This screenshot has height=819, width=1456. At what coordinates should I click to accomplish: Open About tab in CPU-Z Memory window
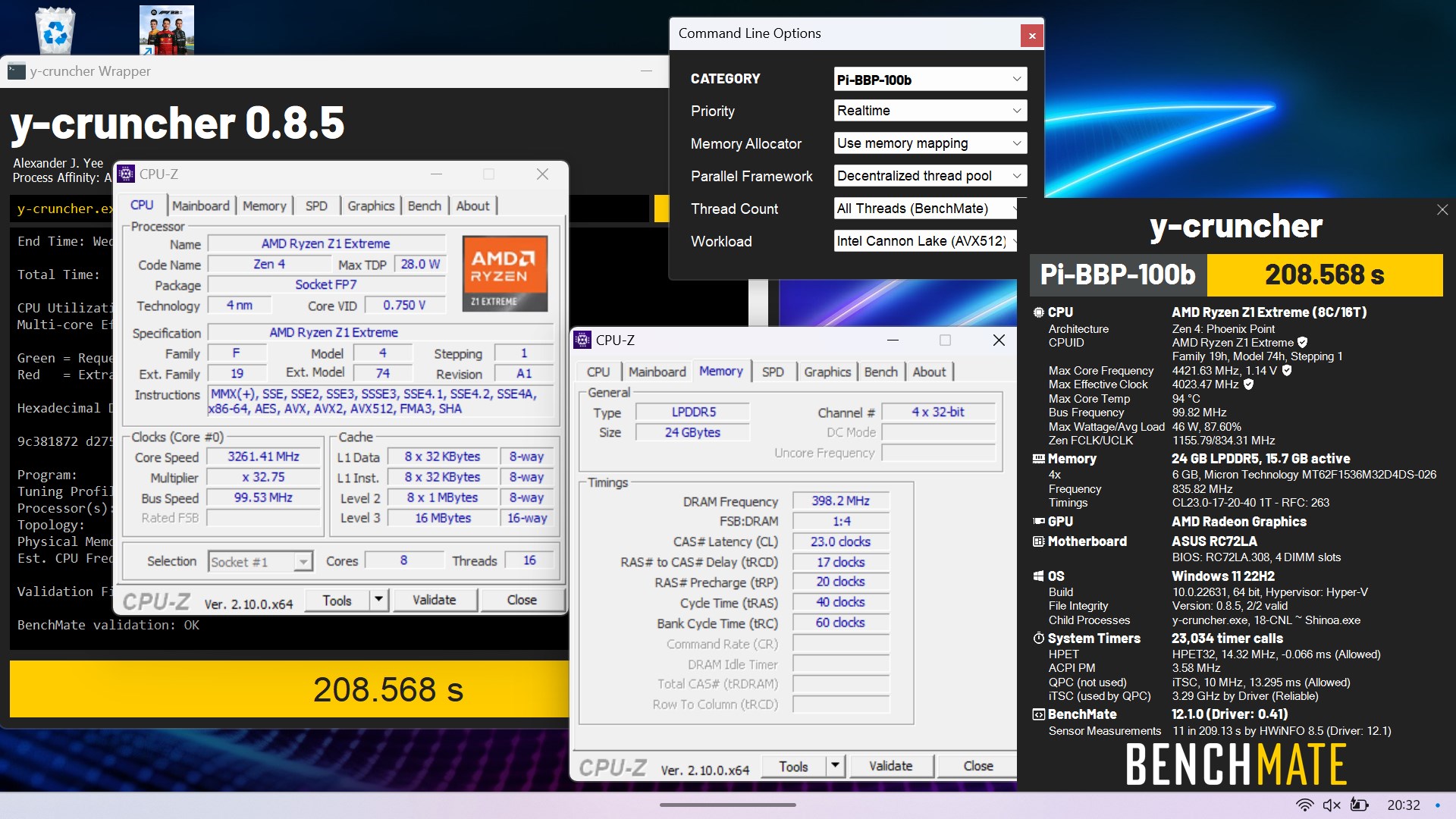(x=929, y=372)
